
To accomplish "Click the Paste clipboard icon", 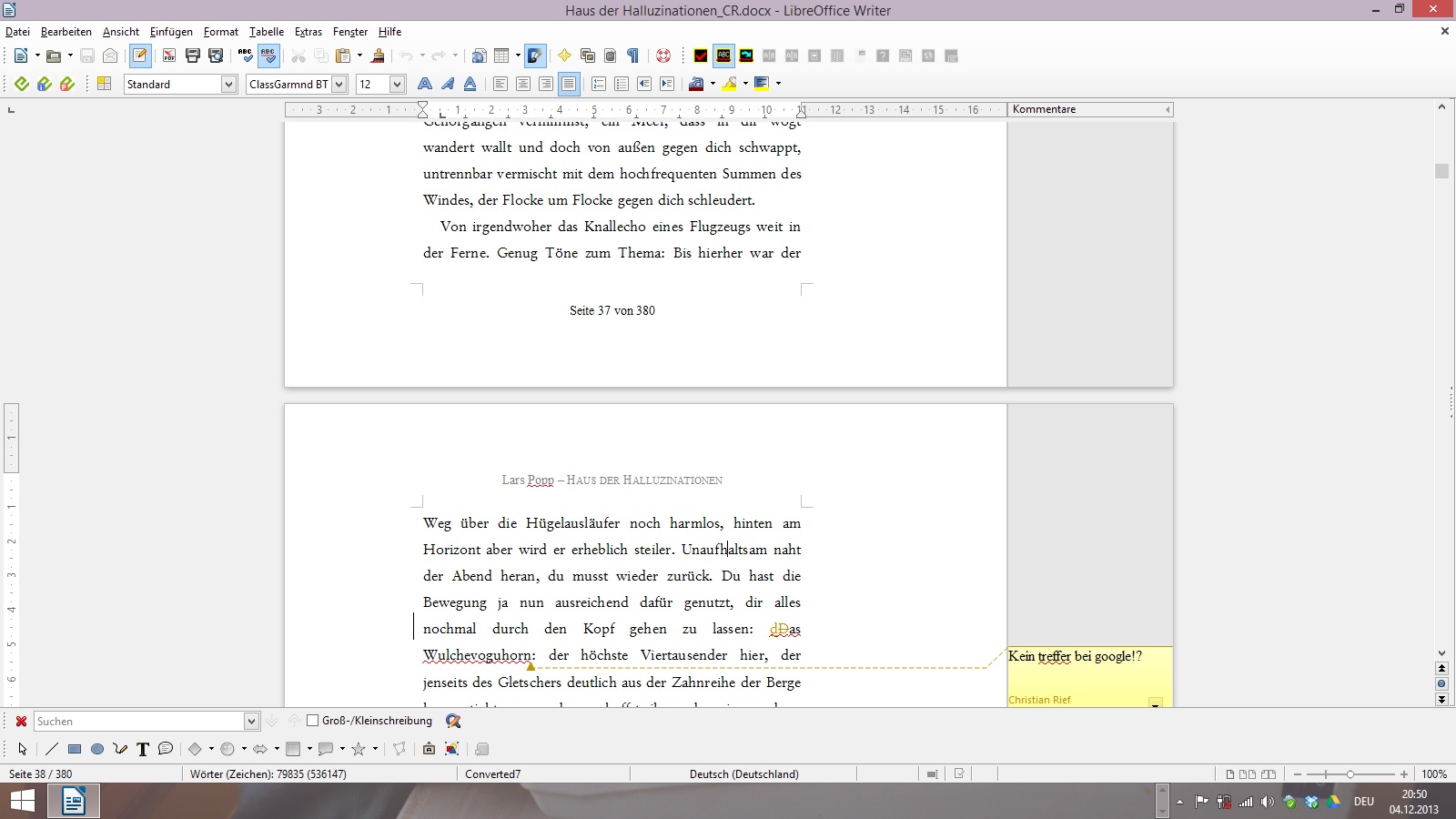I will 344,56.
